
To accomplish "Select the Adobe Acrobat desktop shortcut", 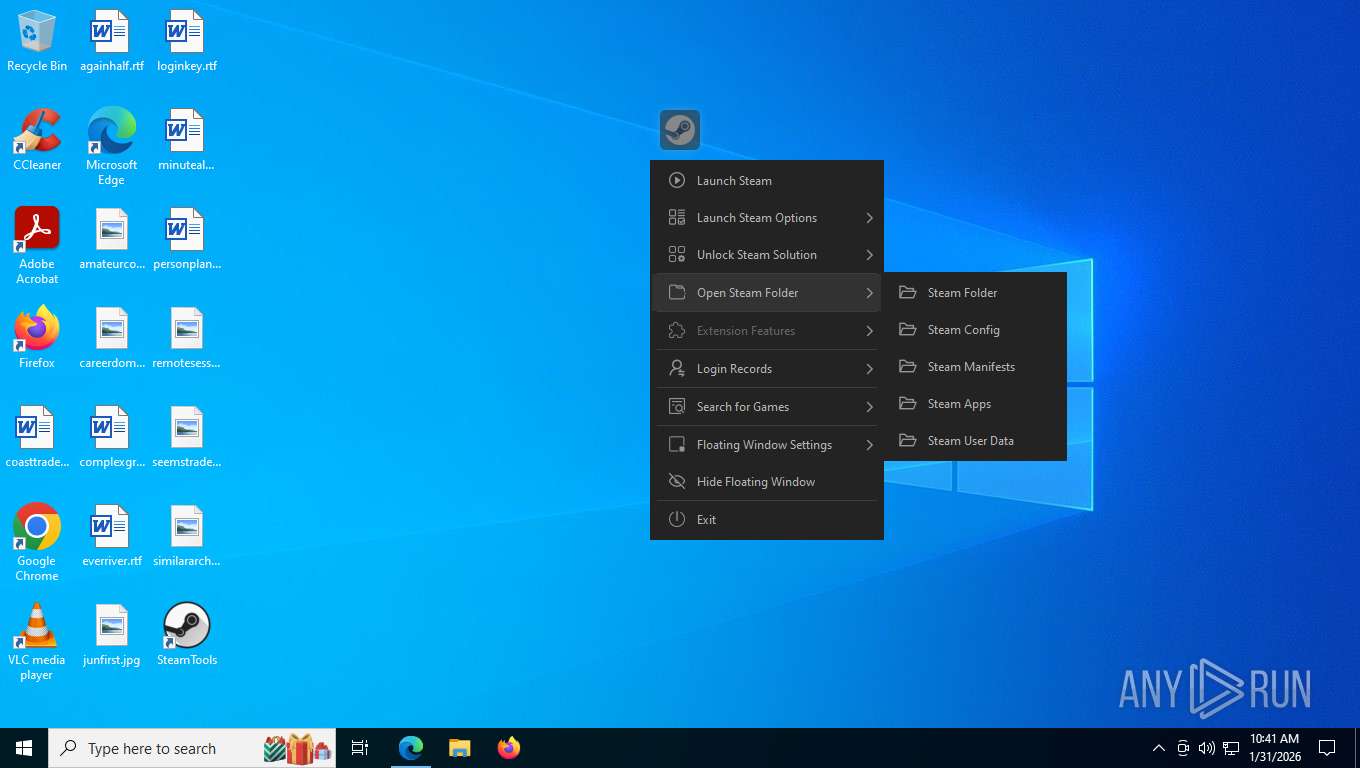I will coord(37,246).
